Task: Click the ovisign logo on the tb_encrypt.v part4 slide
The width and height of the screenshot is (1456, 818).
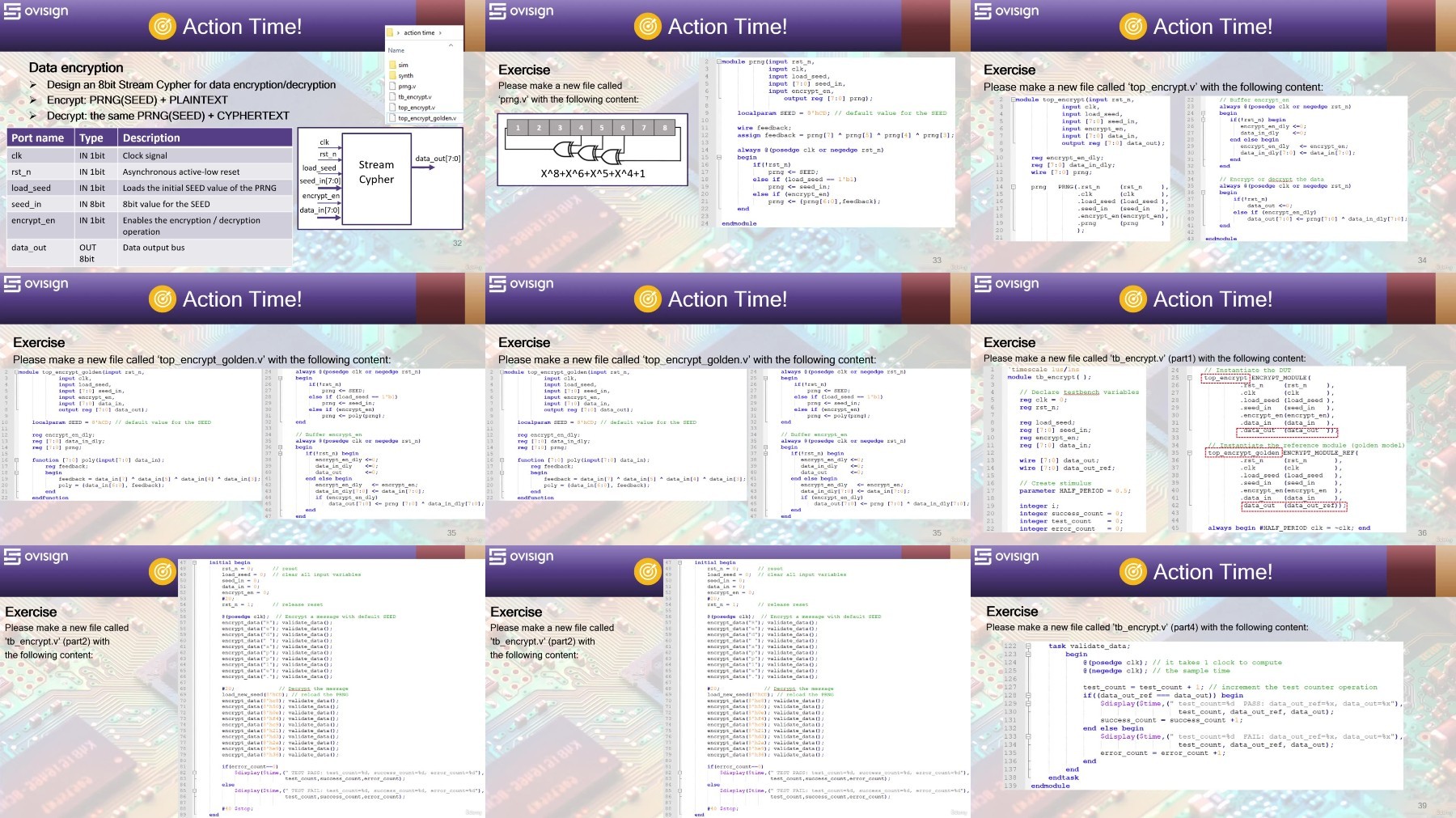Action: (1007, 557)
